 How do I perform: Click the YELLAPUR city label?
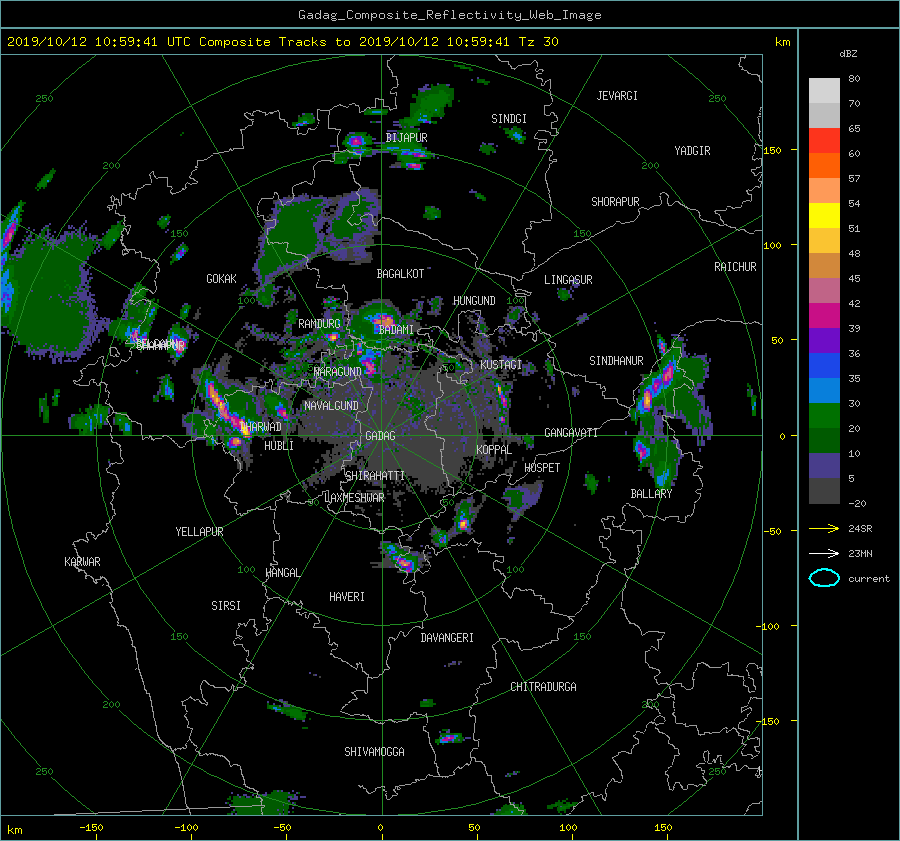click(199, 532)
